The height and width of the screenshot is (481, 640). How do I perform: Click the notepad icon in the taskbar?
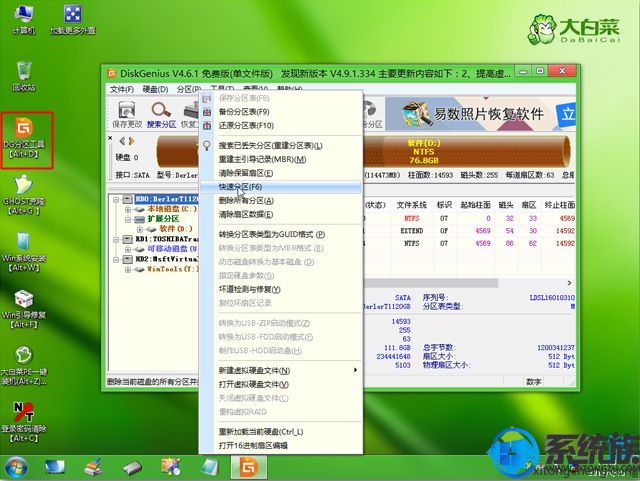tap(210, 467)
